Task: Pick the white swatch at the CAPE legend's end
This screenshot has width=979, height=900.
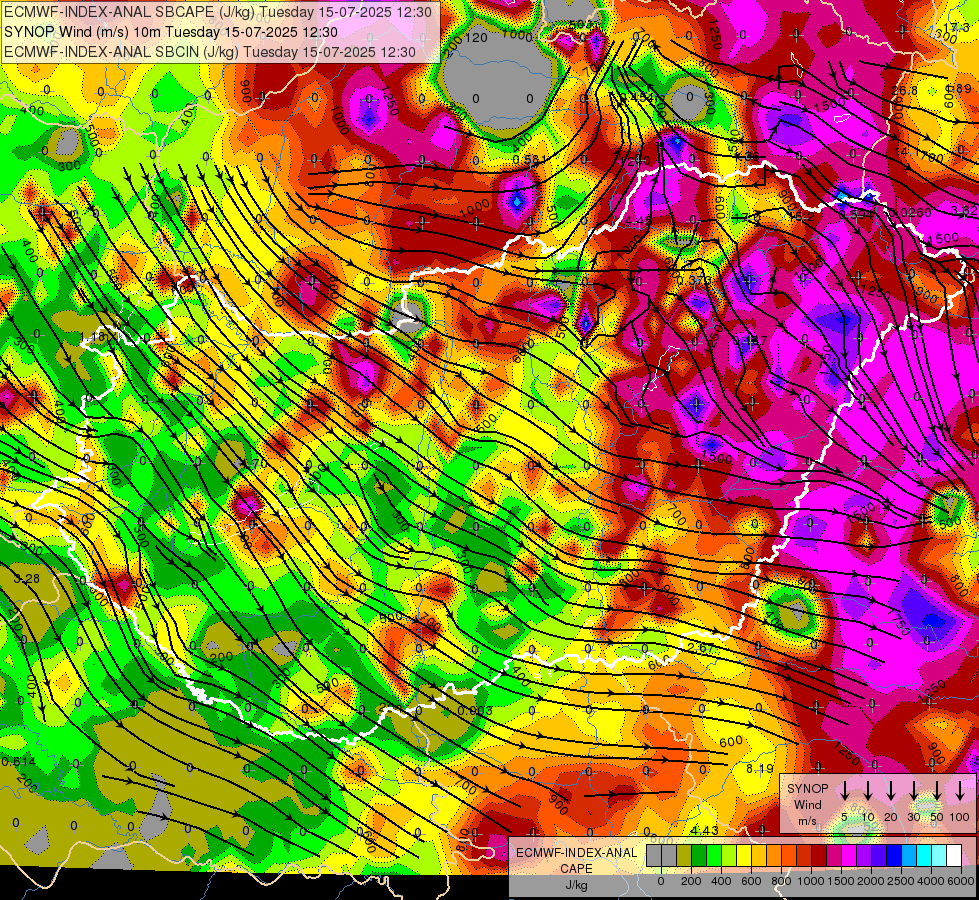Action: pos(954,856)
